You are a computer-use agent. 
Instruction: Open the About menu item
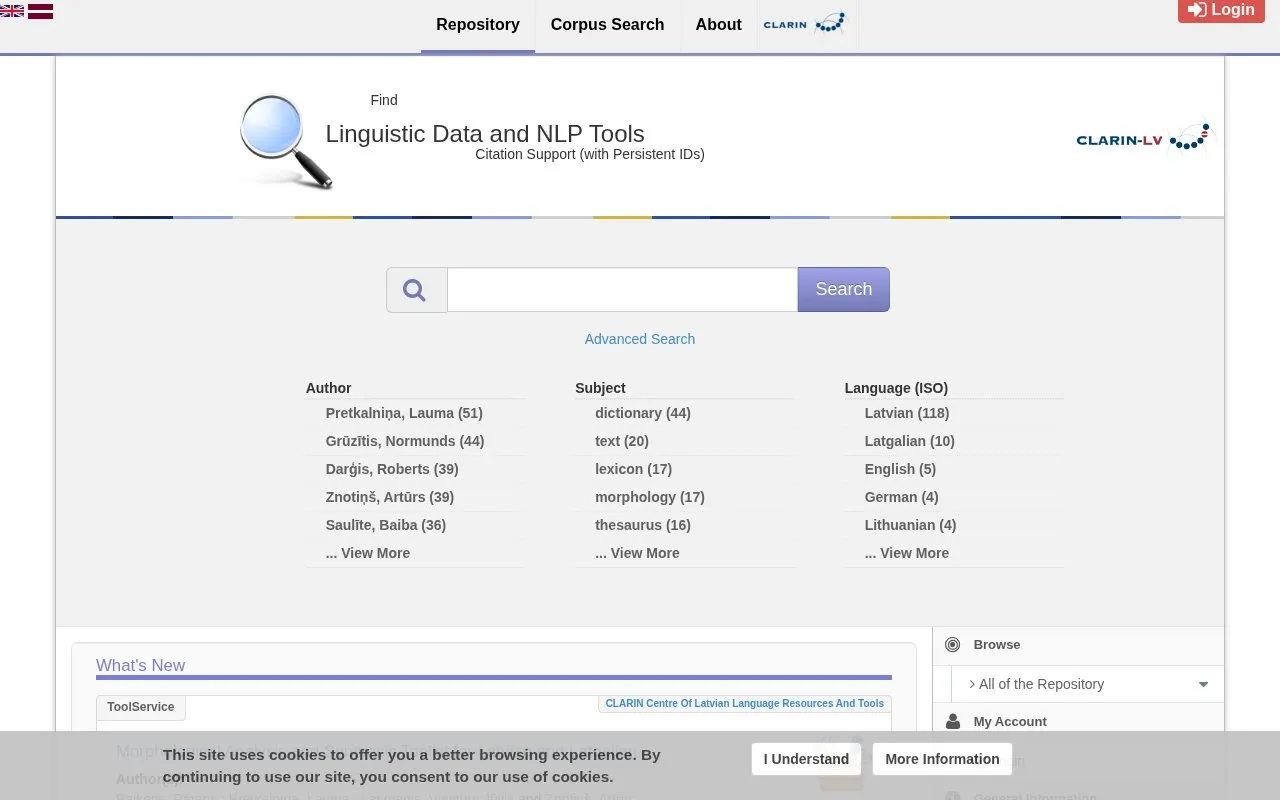(x=718, y=25)
